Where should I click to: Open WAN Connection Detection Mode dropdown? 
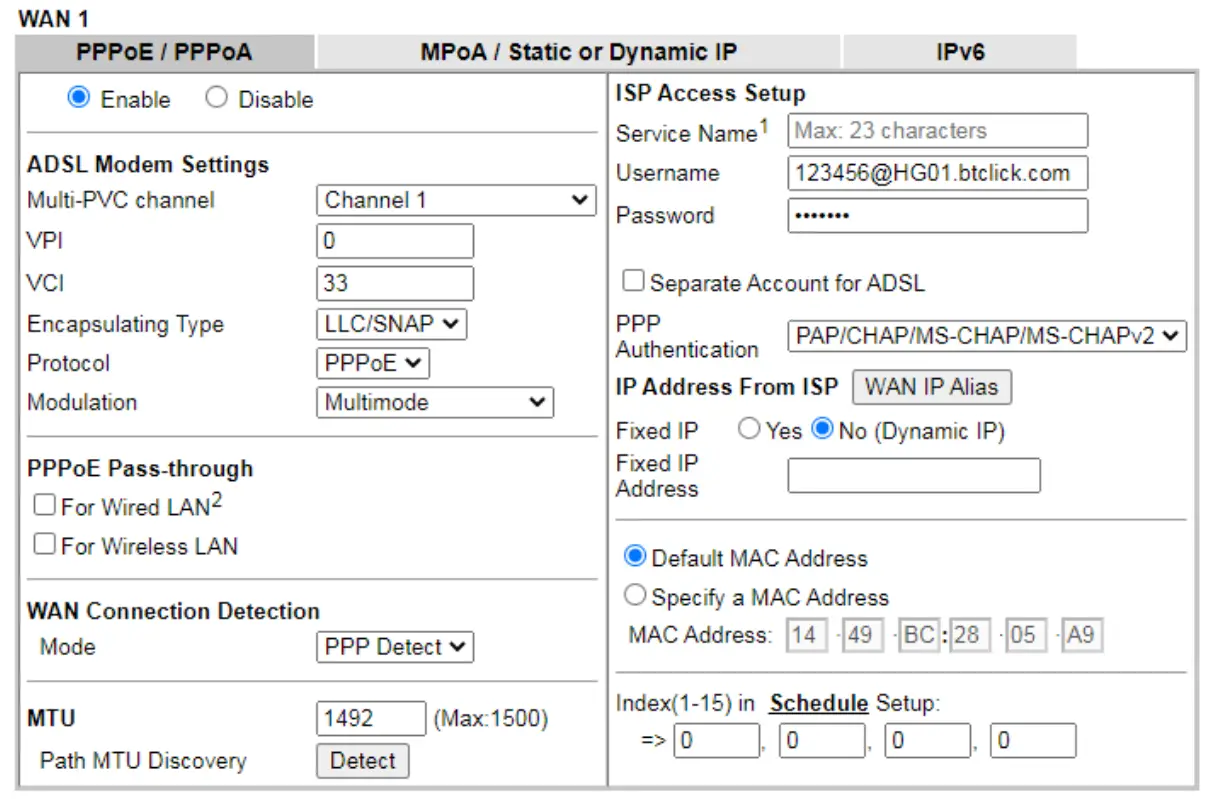393,647
